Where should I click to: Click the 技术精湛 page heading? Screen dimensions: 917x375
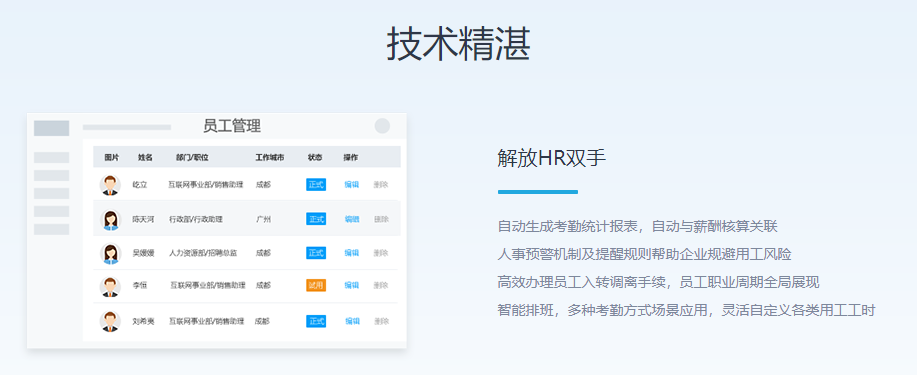pyautogui.click(x=458, y=44)
